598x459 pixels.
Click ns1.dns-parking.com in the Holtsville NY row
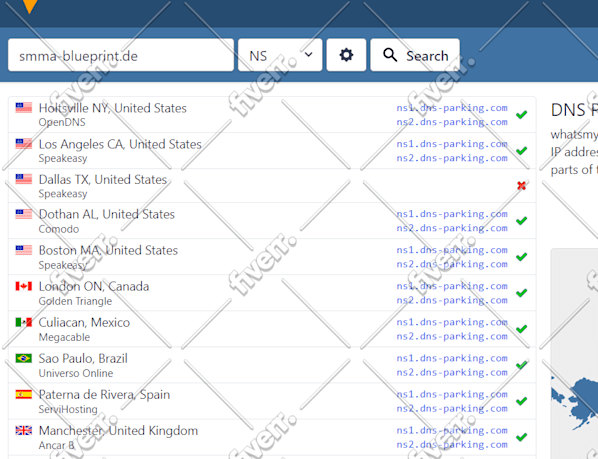tap(452, 108)
